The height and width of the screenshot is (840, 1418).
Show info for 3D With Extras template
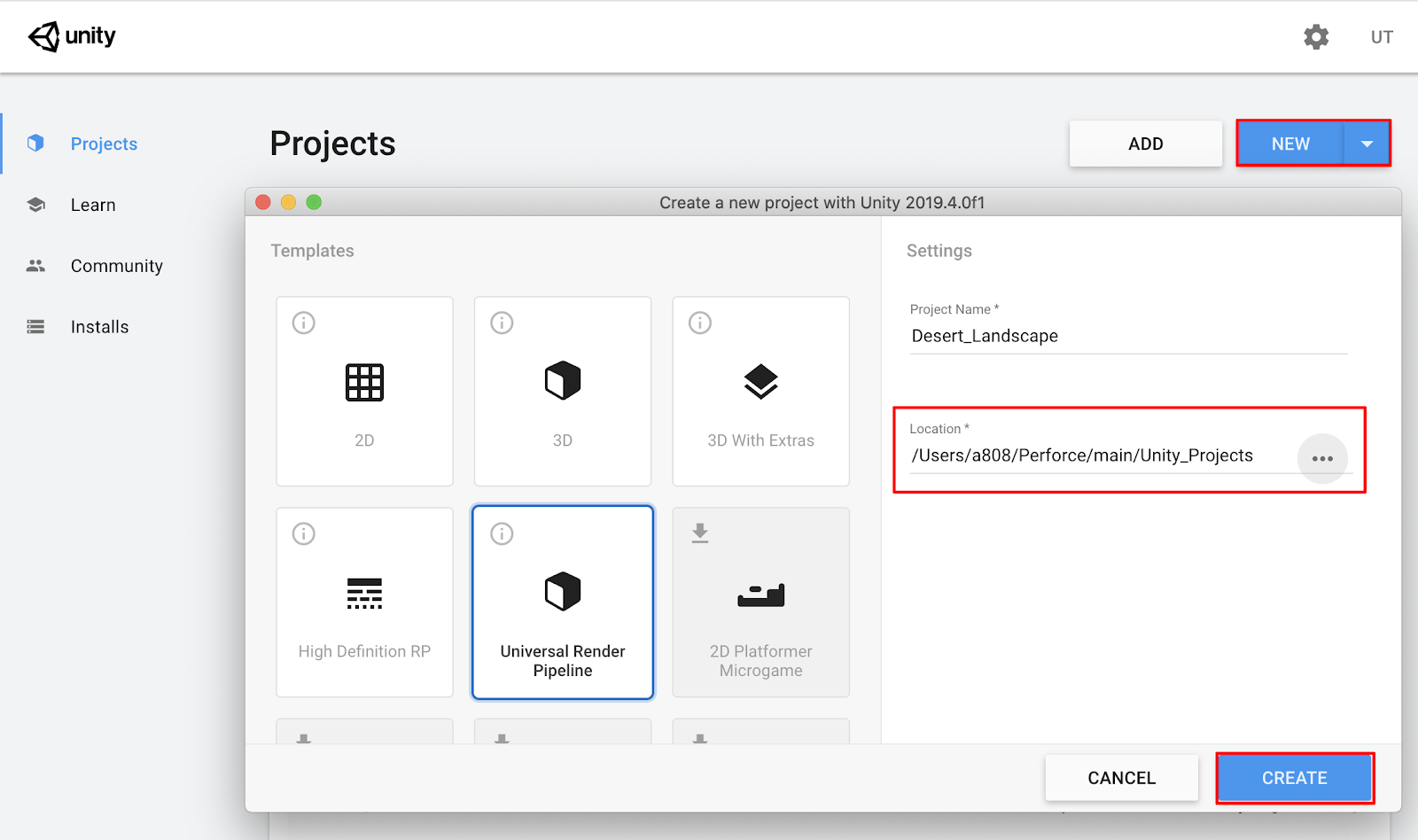[700, 323]
